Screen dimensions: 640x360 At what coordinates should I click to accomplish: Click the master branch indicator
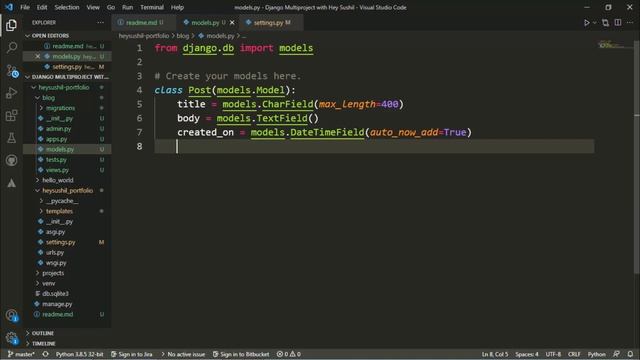(21, 354)
